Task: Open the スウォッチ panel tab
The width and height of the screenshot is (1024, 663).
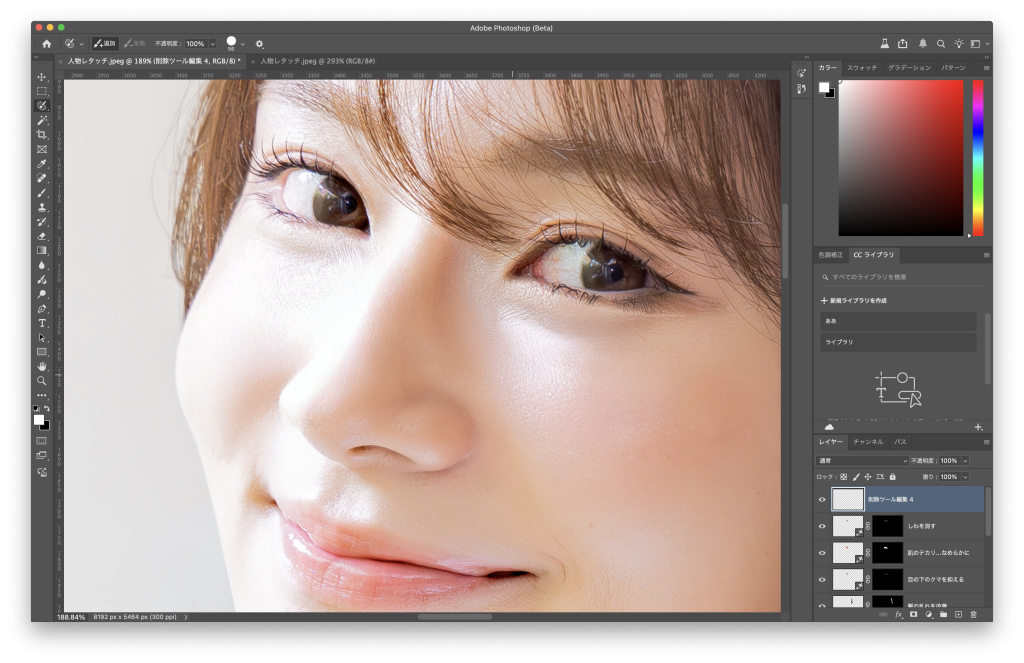Action: 861,68
